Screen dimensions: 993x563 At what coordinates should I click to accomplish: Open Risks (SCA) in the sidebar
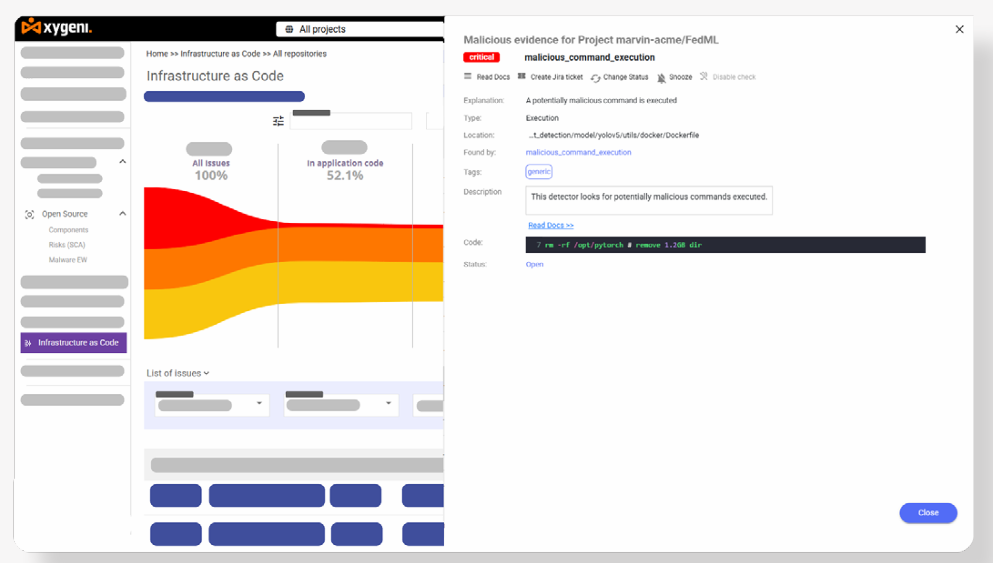tap(69, 245)
